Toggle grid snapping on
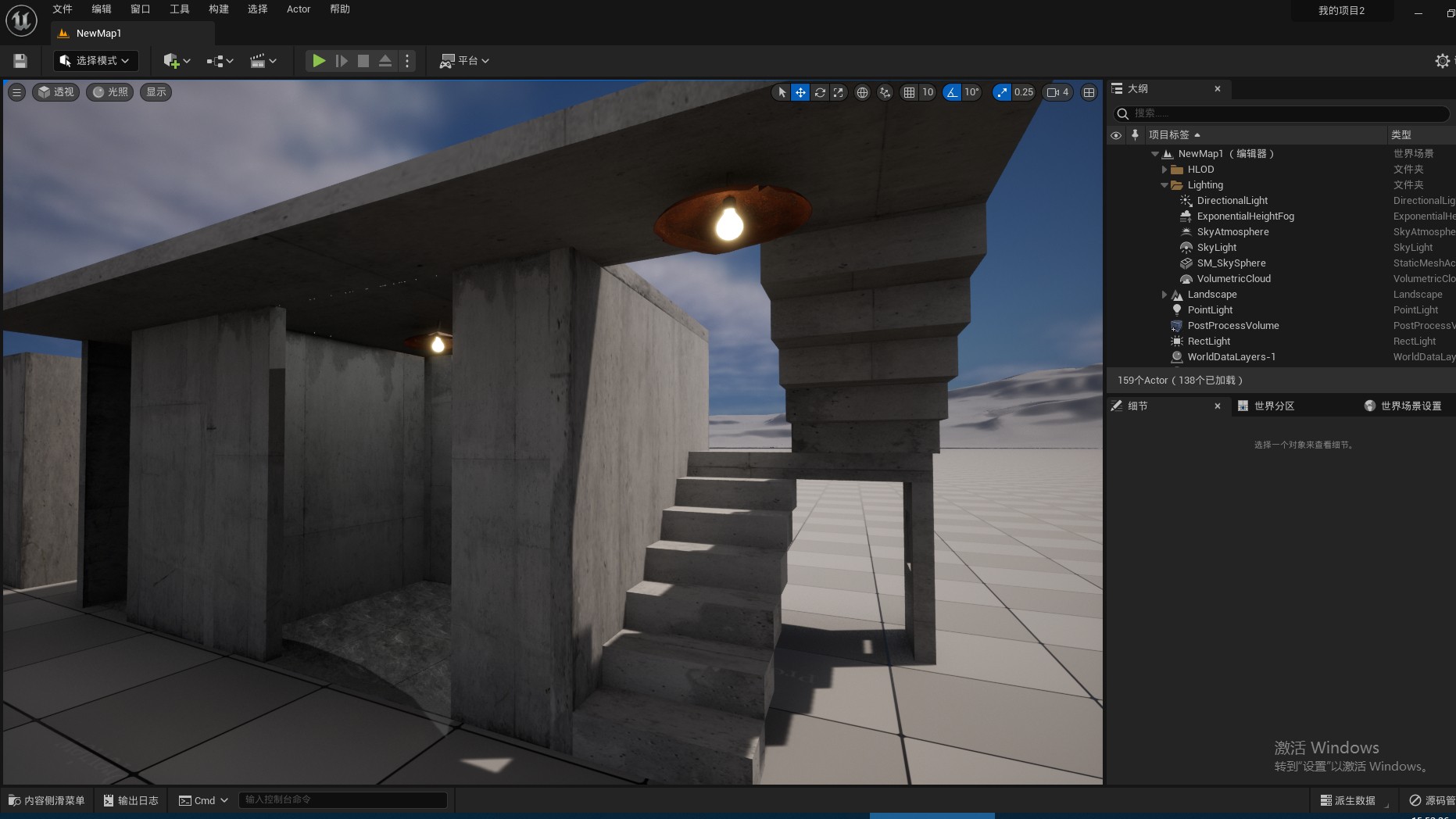The height and width of the screenshot is (819, 1456). coord(909,92)
